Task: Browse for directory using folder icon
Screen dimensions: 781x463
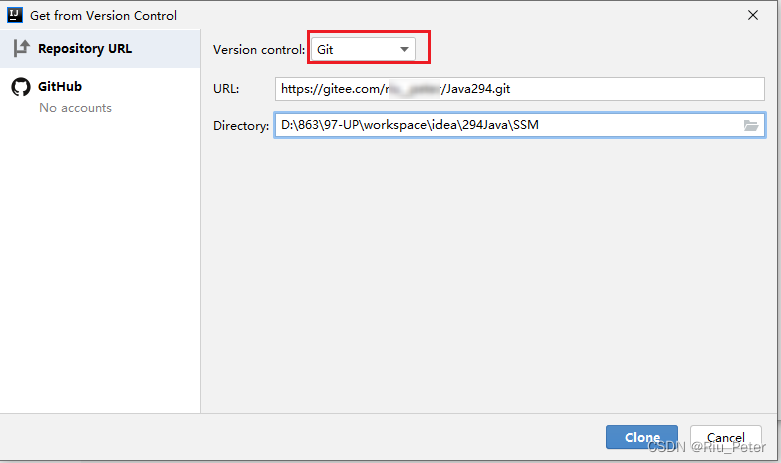Action: click(751, 125)
